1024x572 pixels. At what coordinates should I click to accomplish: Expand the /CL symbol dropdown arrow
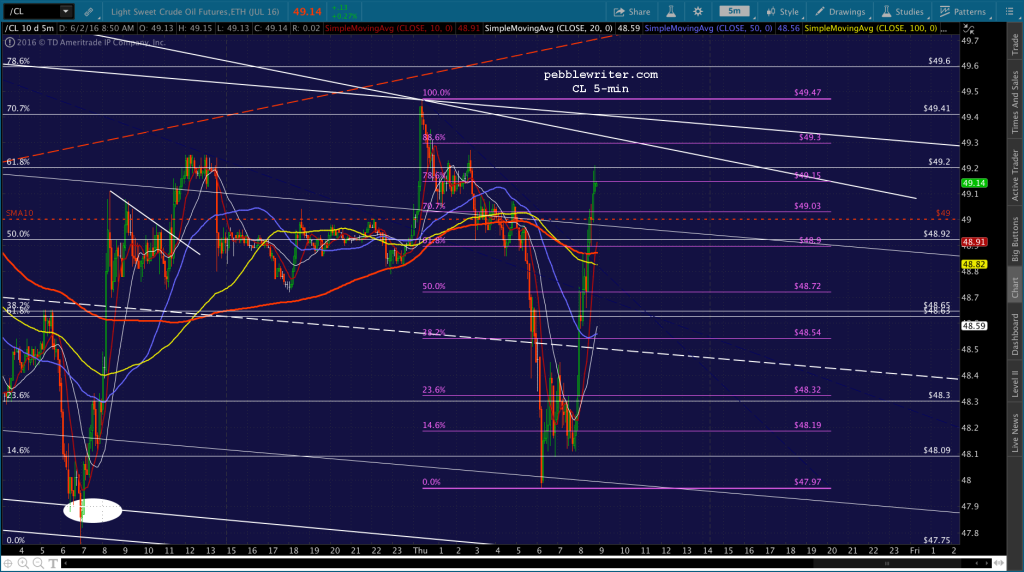pos(65,11)
